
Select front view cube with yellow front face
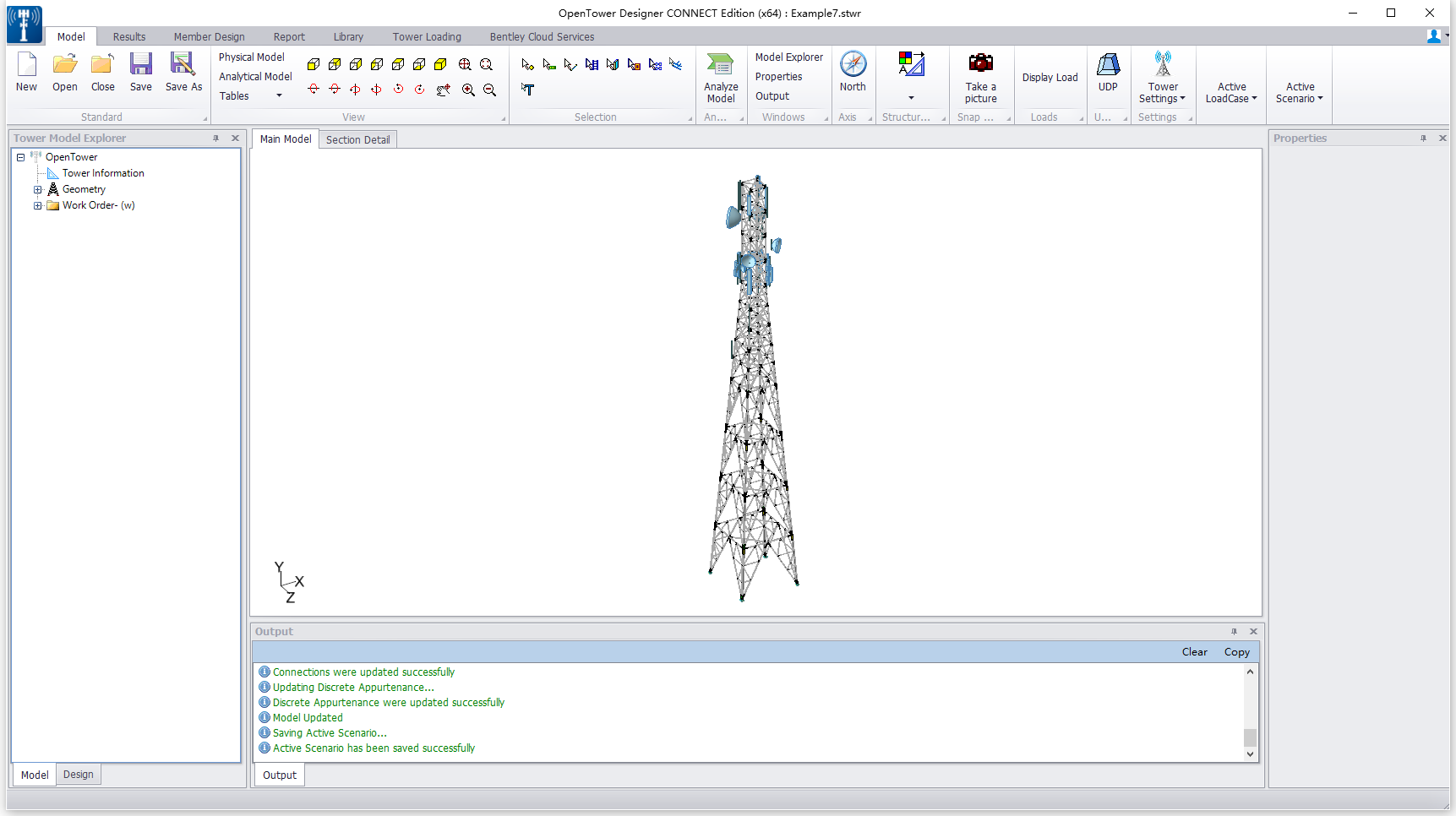click(x=314, y=64)
